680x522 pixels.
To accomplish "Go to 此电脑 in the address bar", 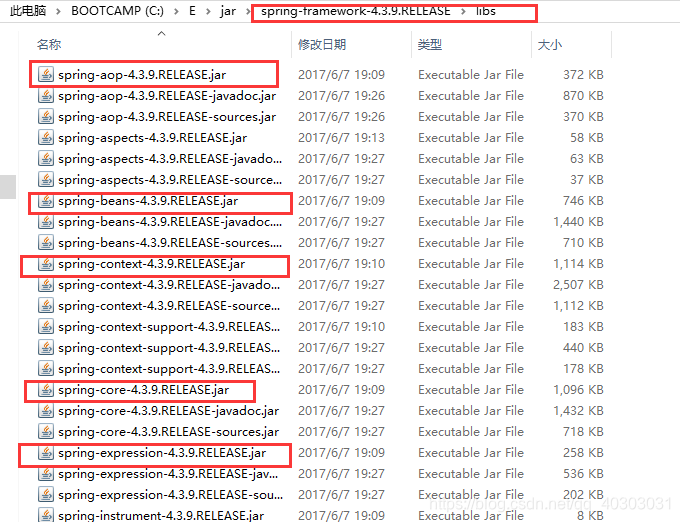I will point(28,11).
